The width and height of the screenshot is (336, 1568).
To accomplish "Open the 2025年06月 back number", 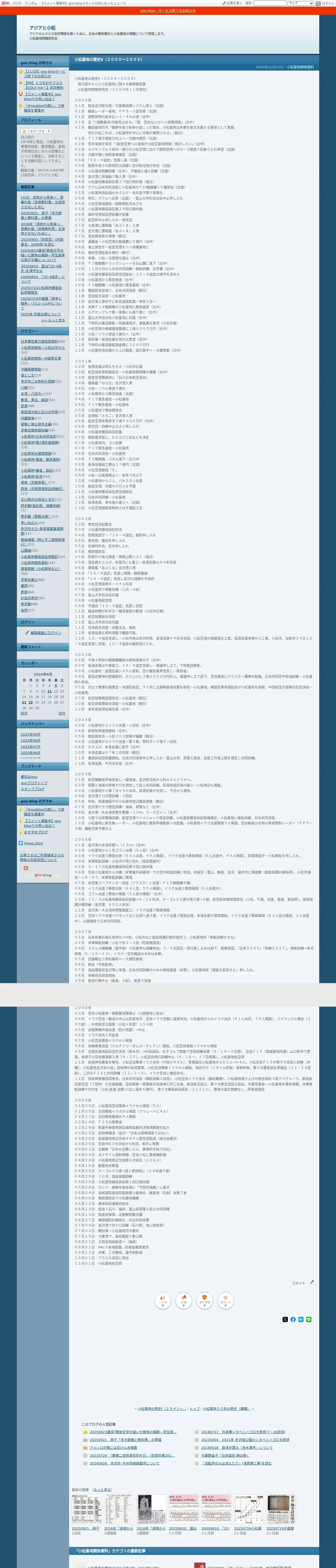I will tap(31, 753).
